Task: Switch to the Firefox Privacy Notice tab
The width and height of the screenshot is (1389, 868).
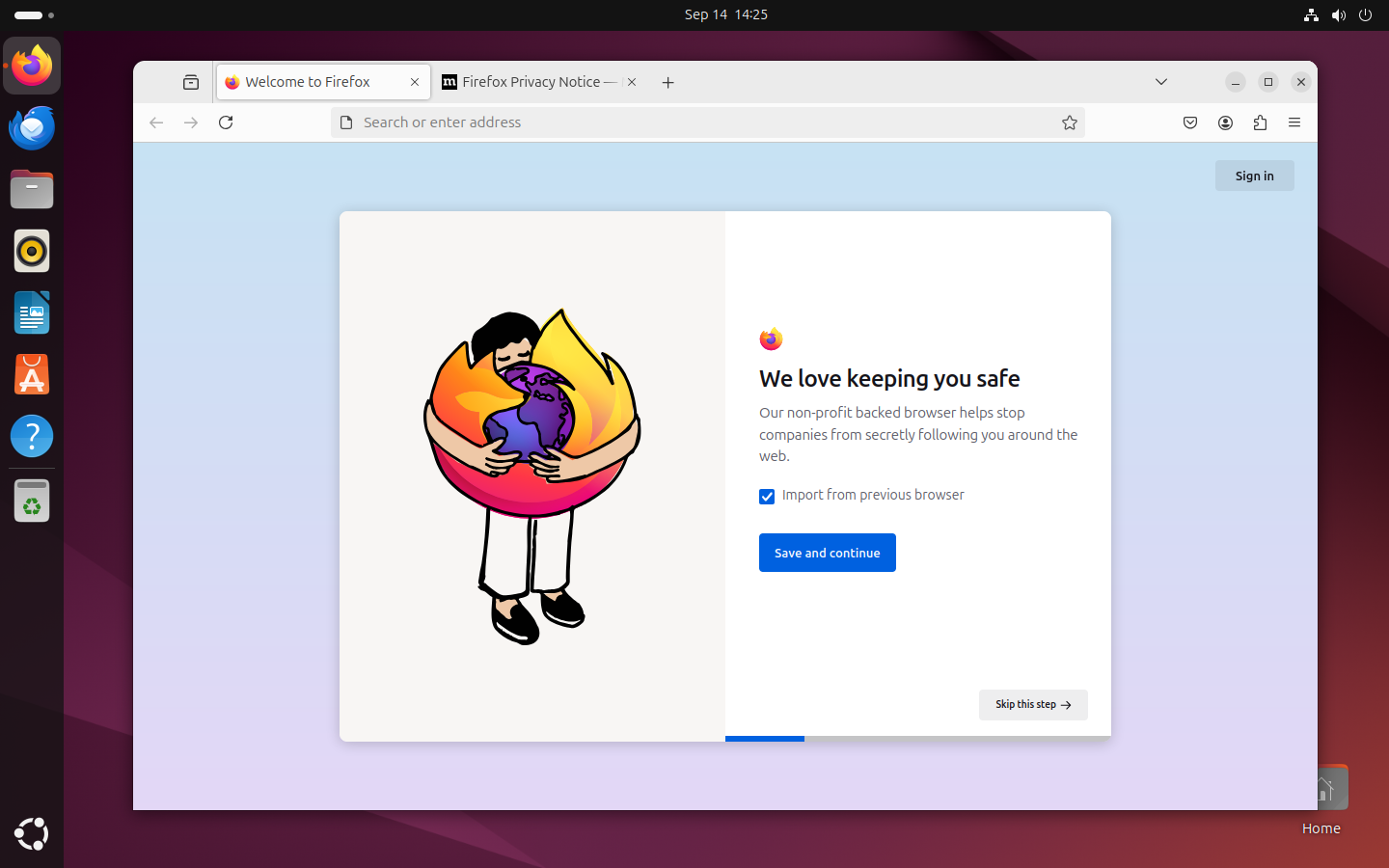Action: 531,82
